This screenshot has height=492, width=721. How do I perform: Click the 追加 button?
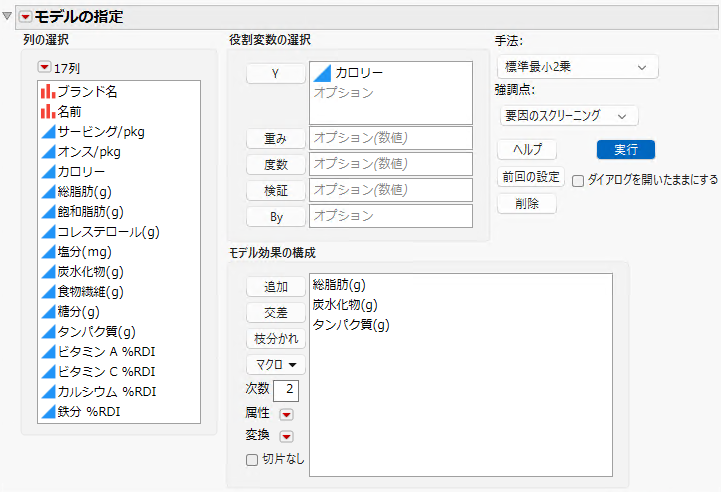pyautogui.click(x=276, y=287)
